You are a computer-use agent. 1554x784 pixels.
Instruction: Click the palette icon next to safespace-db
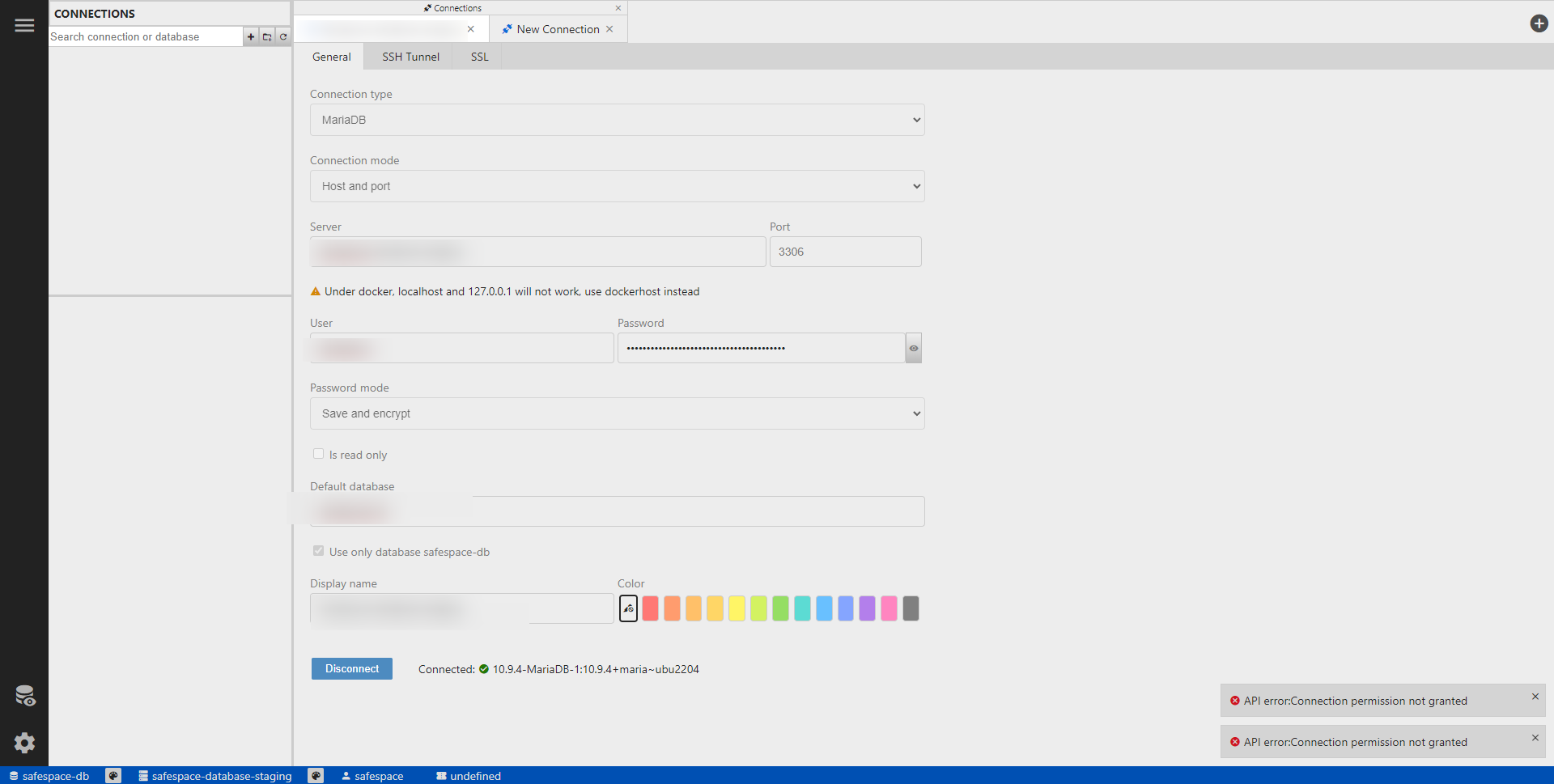(x=113, y=776)
